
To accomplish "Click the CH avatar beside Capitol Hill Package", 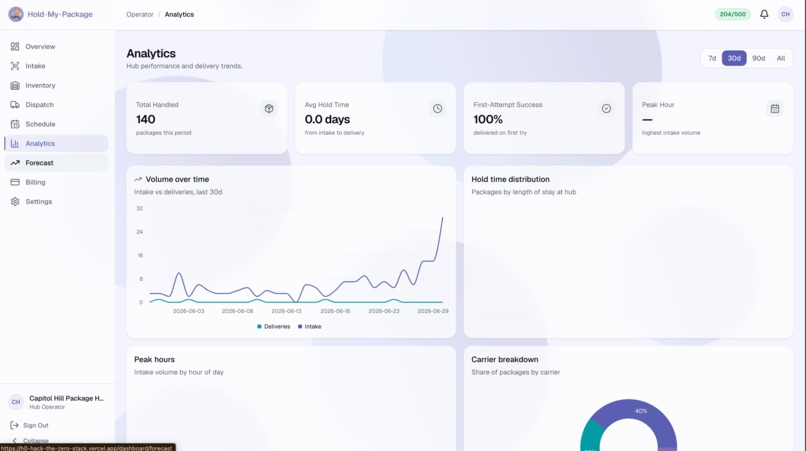I will (16, 402).
